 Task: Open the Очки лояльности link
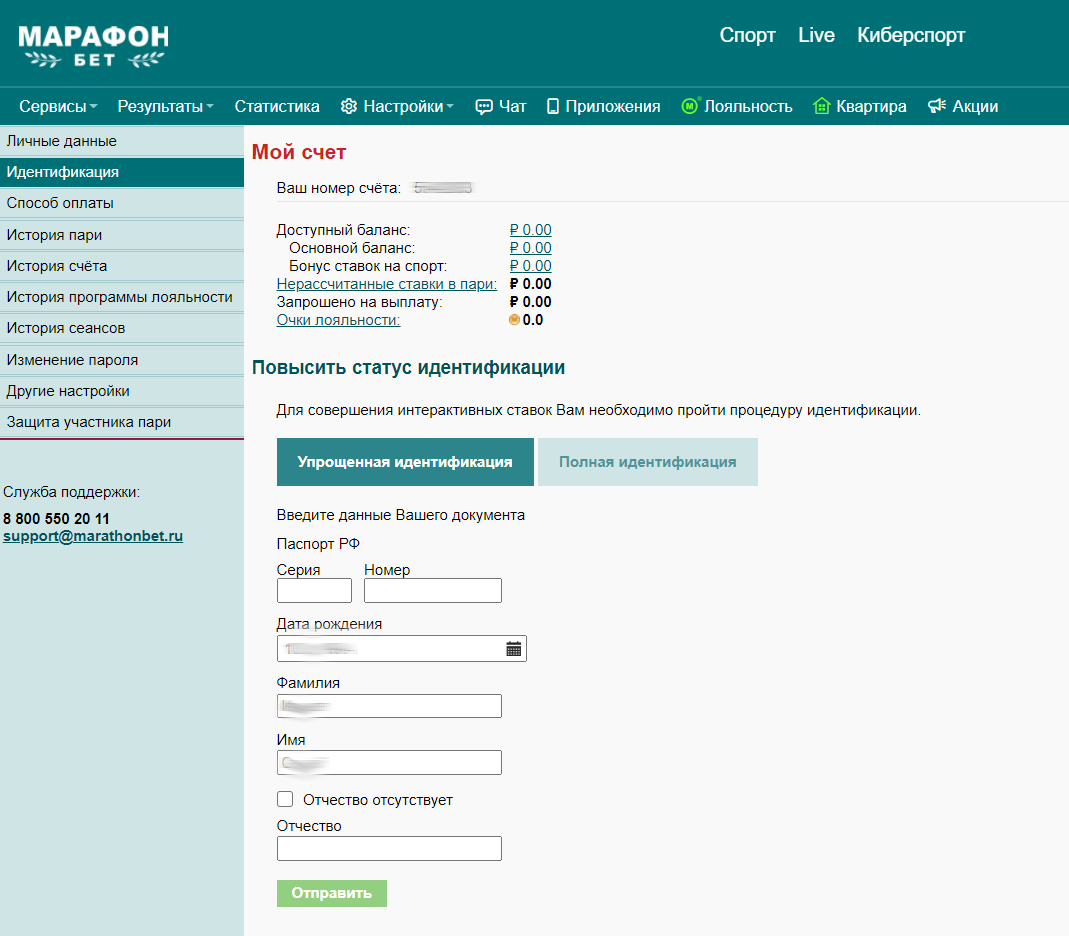click(338, 320)
